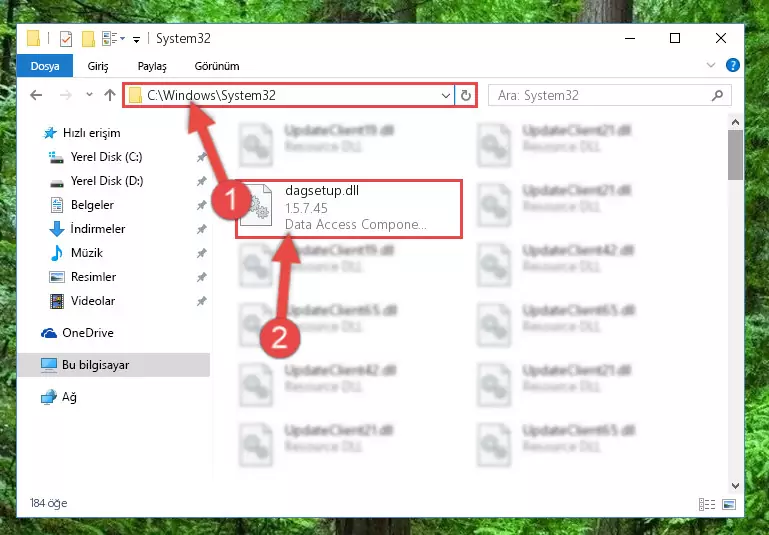The height and width of the screenshot is (535, 769).
Task: Click the OneDrive cloud icon
Action: tap(49, 333)
